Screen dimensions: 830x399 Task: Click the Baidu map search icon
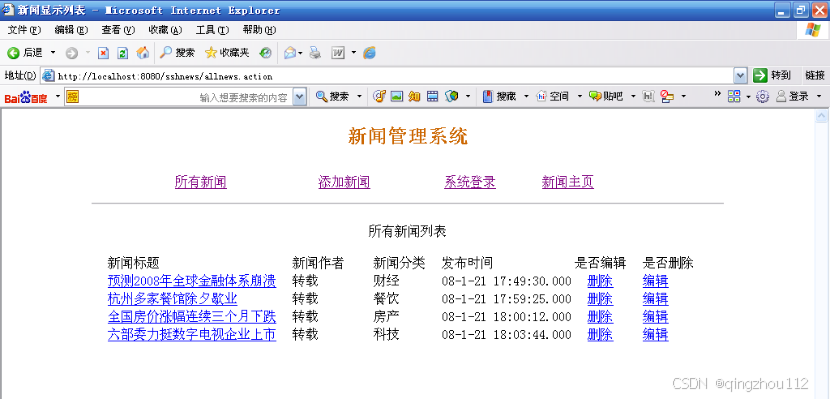452,96
